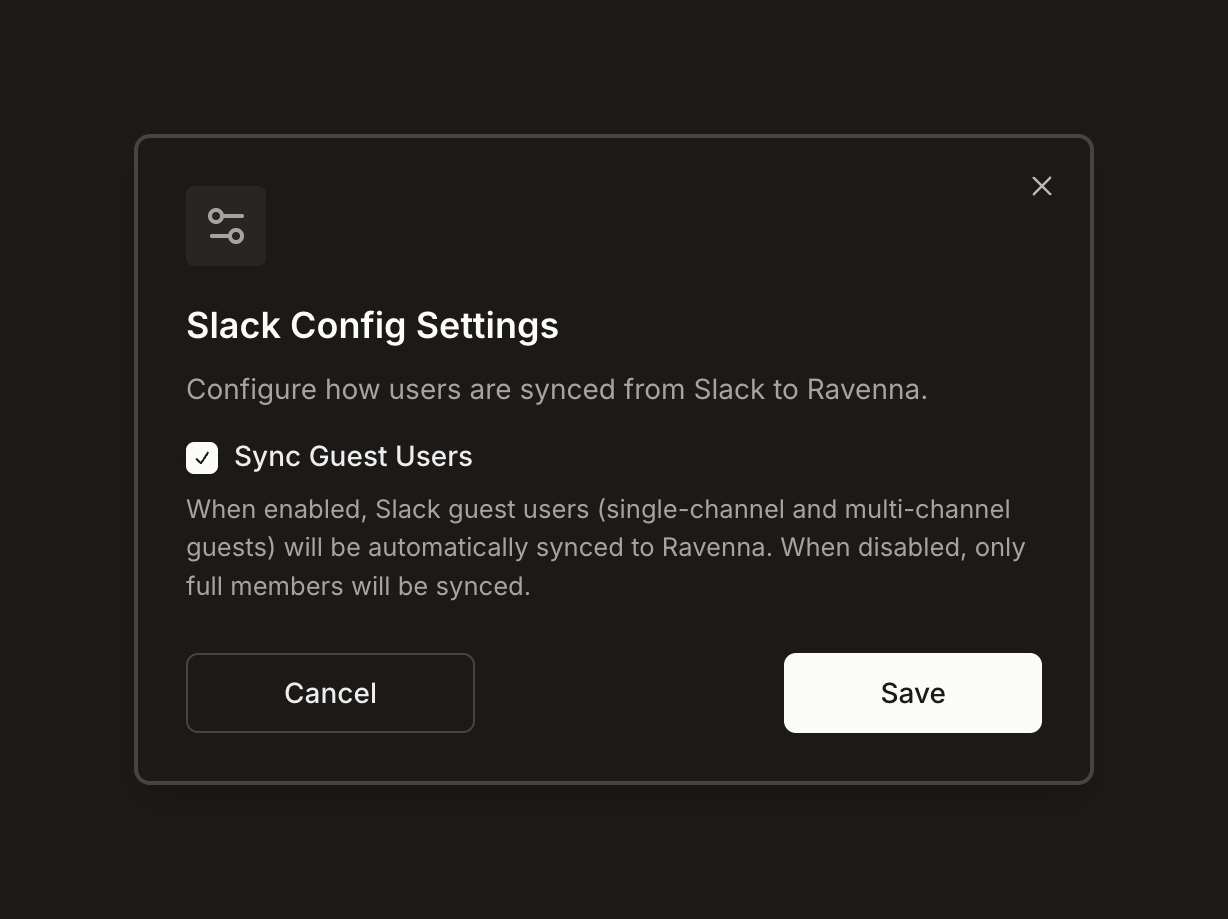Save the Slack config settings
This screenshot has height=919, width=1228.
[x=912, y=693]
